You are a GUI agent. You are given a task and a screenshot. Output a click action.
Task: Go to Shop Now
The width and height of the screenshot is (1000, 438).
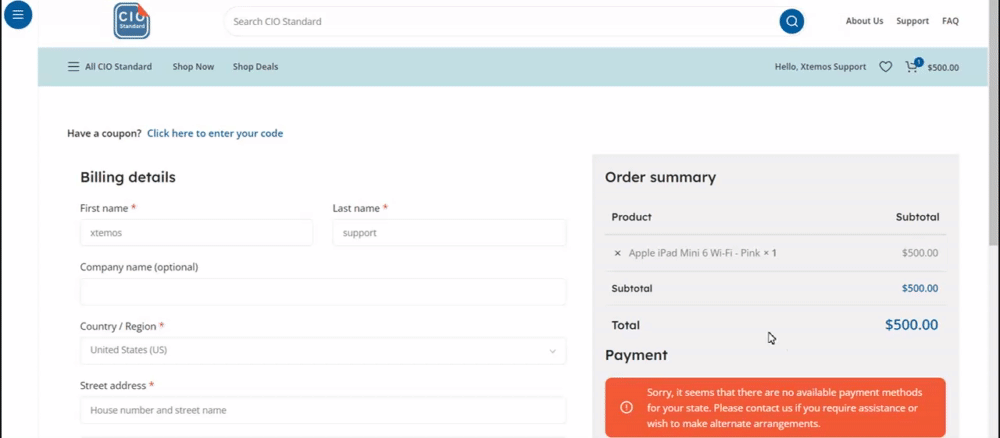(x=193, y=67)
